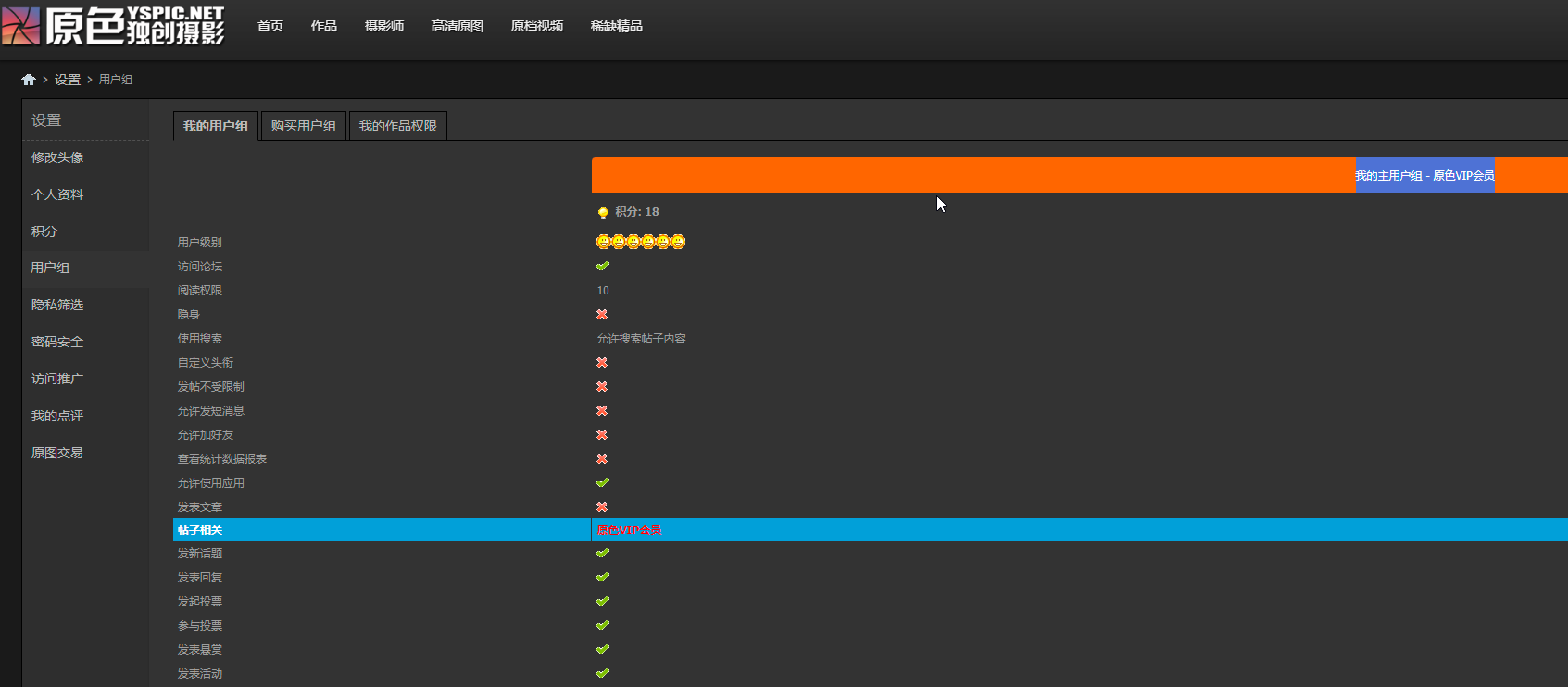Click the 允许搜索帖子内容 value

click(x=641, y=339)
